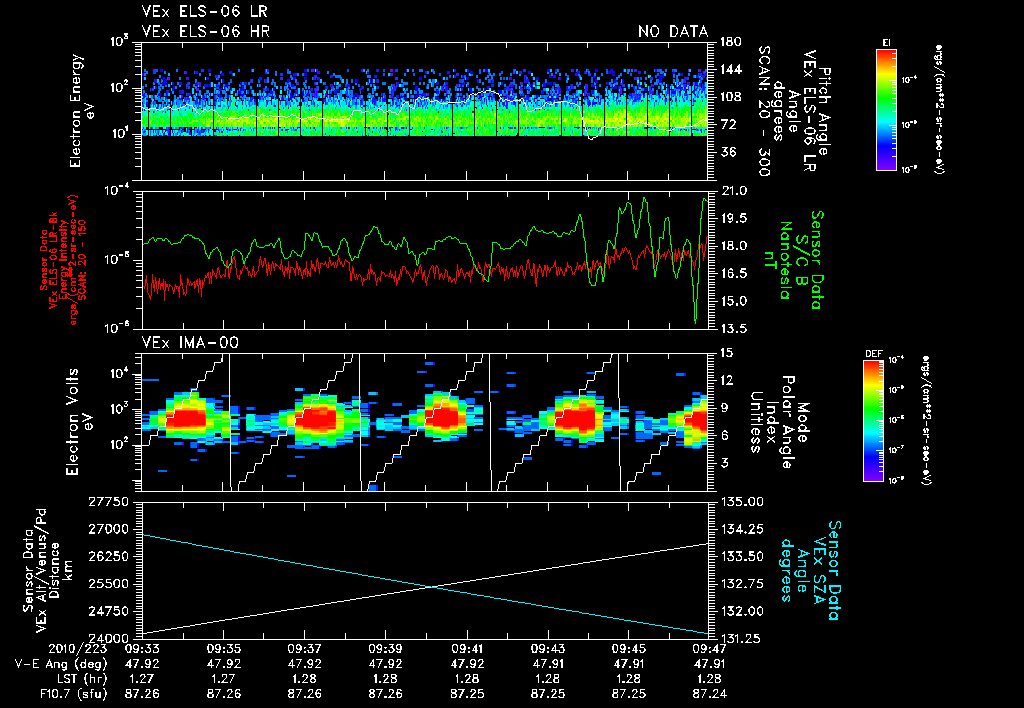This screenshot has width=1024, height=708.
Task: Click the 36 pitch angle tick value
Action: pos(728,152)
